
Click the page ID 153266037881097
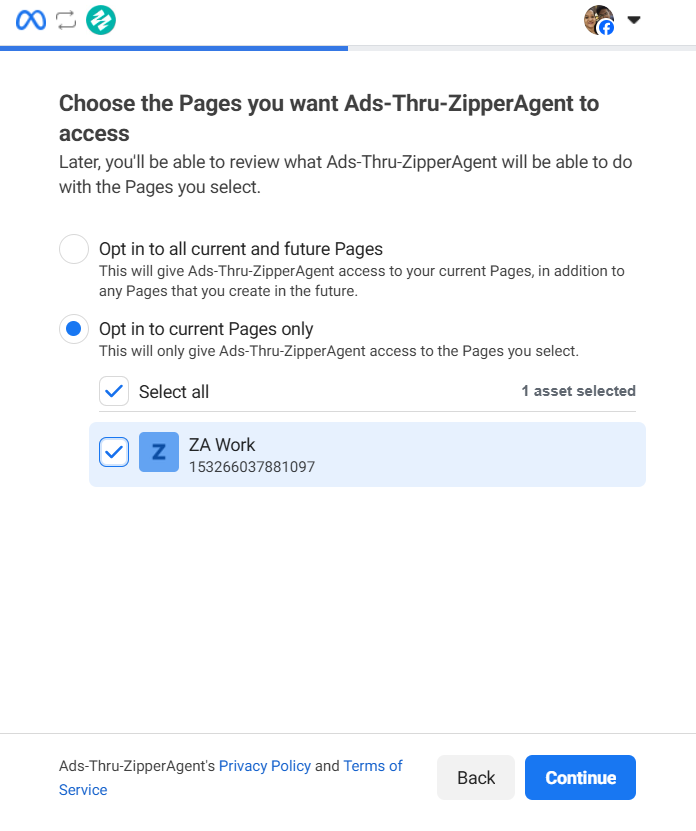252,466
